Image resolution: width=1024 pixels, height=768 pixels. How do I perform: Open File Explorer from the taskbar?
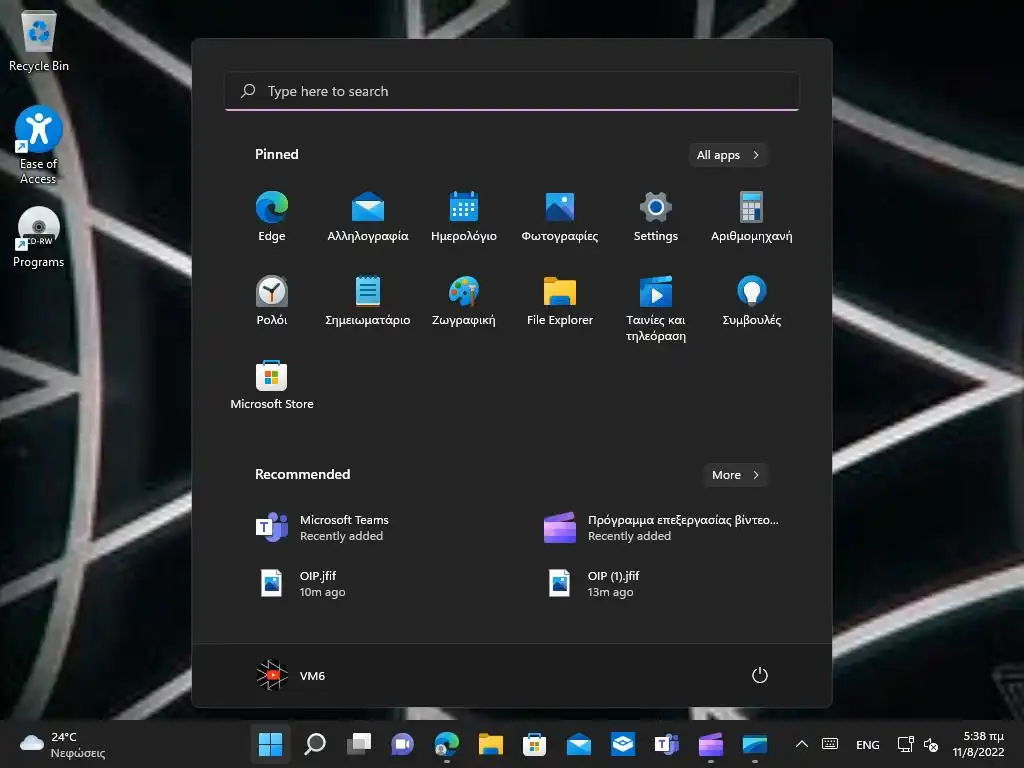tap(490, 744)
